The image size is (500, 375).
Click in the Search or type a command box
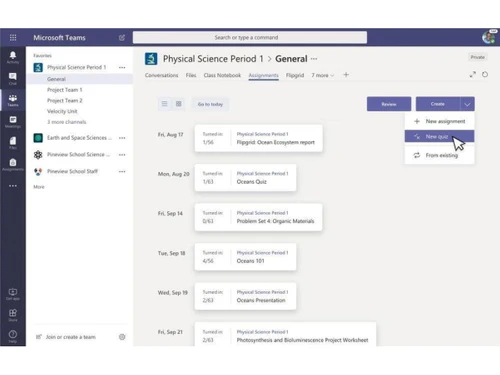(x=250, y=37)
